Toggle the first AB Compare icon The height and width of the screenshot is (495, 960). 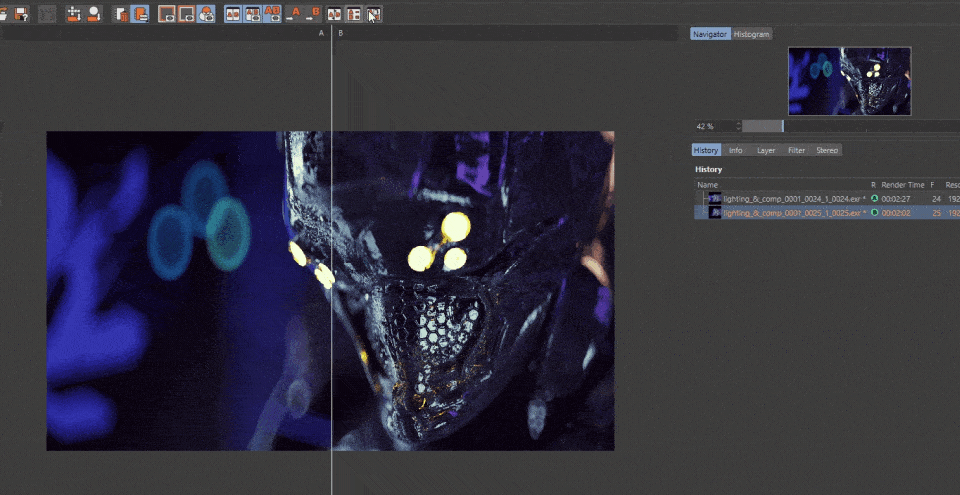[233, 13]
